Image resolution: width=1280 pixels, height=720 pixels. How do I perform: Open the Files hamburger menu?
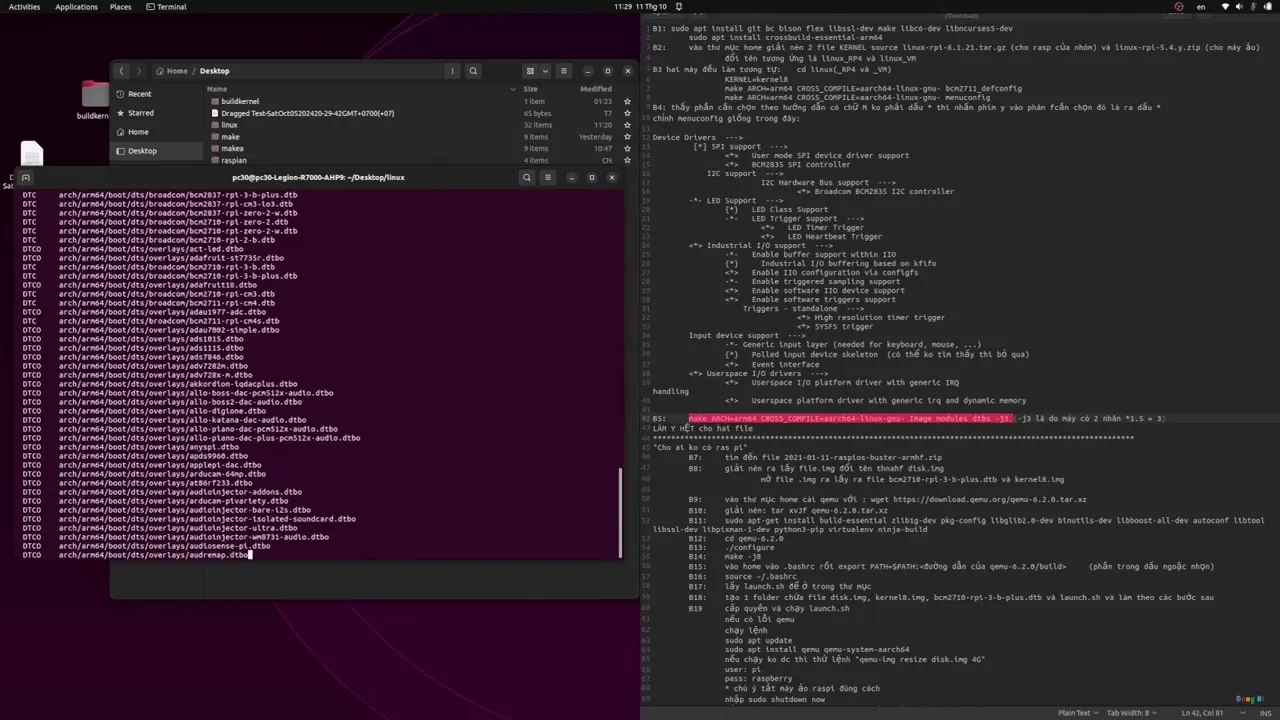(564, 71)
